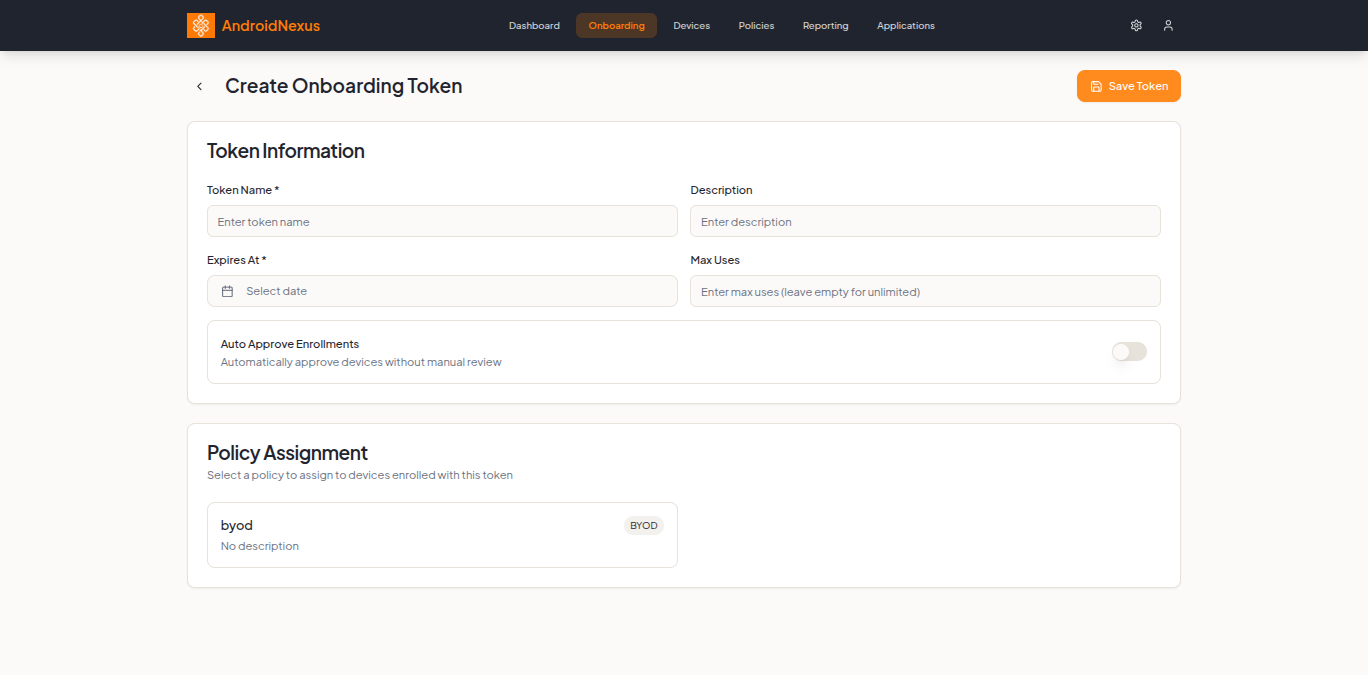Click the calendar icon in Expires At field
The height and width of the screenshot is (675, 1368).
[x=228, y=290]
